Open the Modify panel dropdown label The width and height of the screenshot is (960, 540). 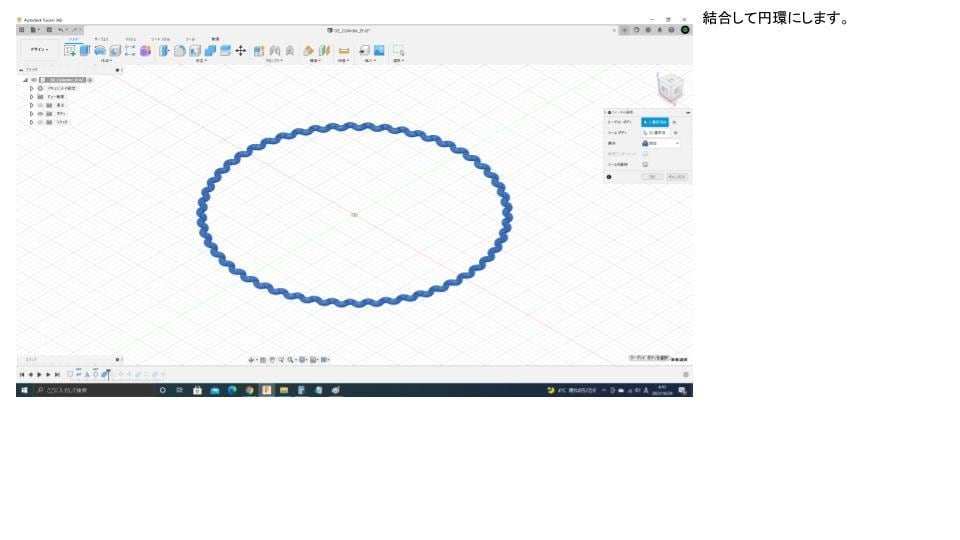point(201,61)
